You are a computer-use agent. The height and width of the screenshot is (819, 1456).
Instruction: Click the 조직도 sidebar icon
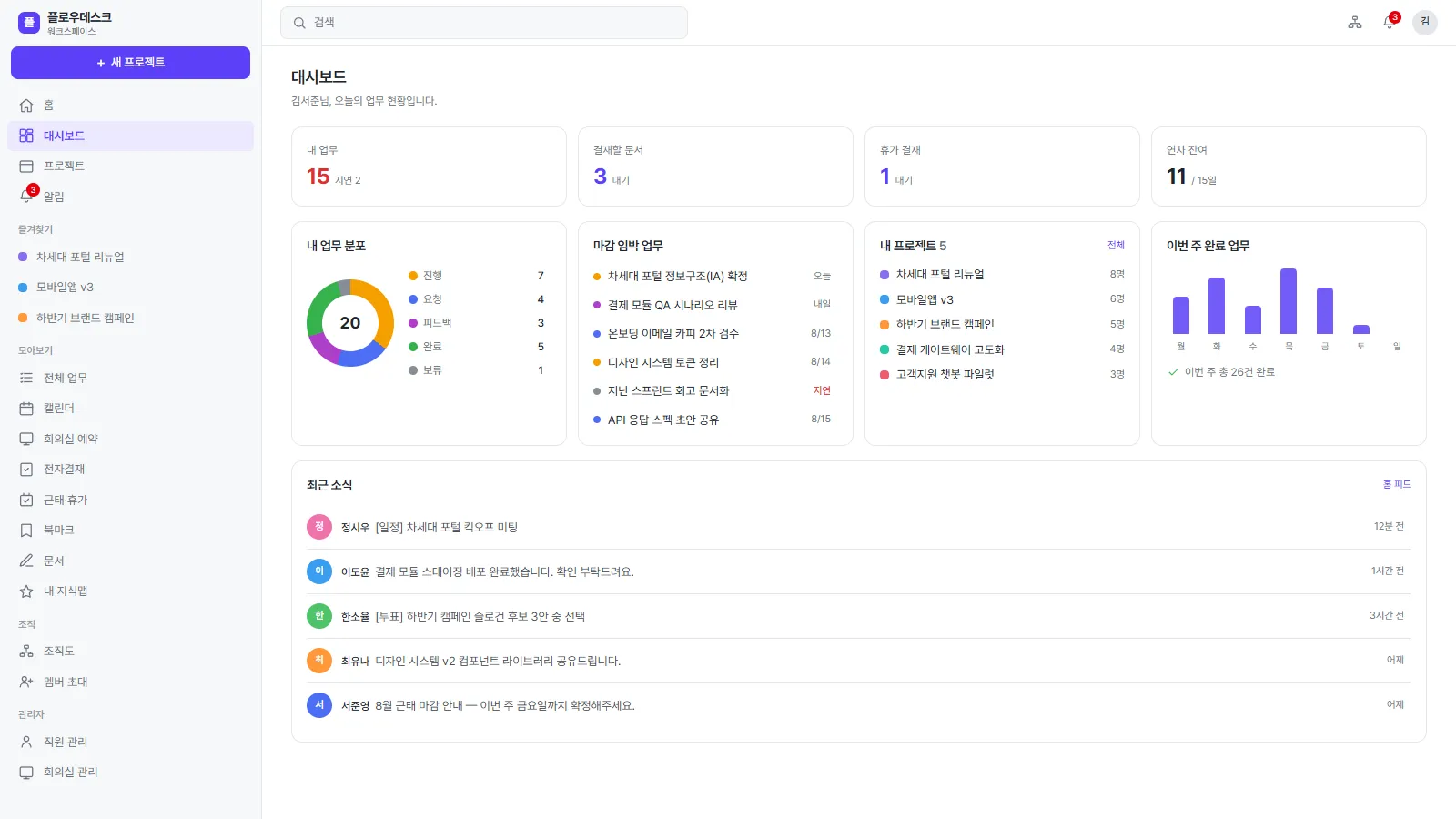(x=26, y=651)
